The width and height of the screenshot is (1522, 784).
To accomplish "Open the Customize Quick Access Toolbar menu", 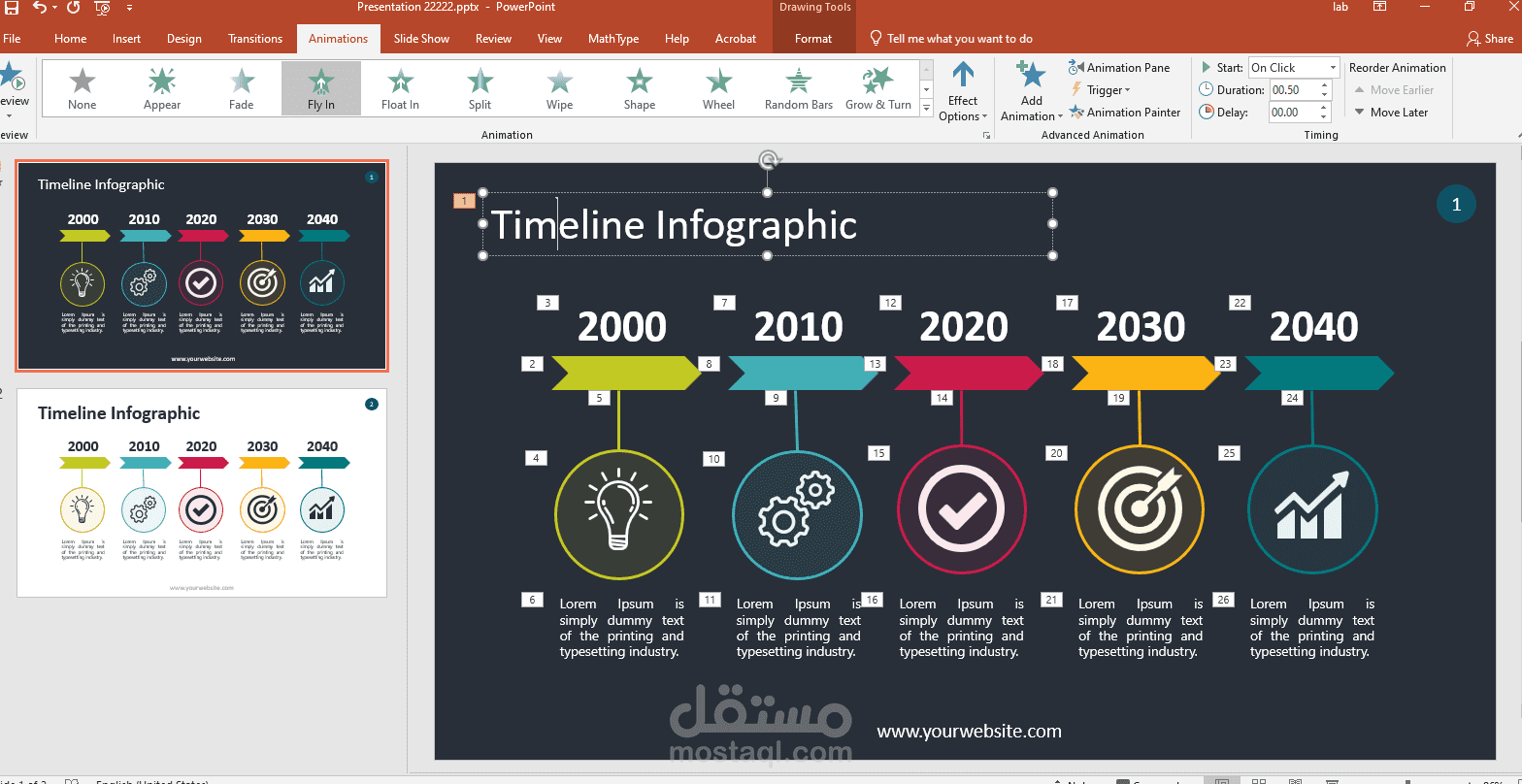I will click(130, 8).
